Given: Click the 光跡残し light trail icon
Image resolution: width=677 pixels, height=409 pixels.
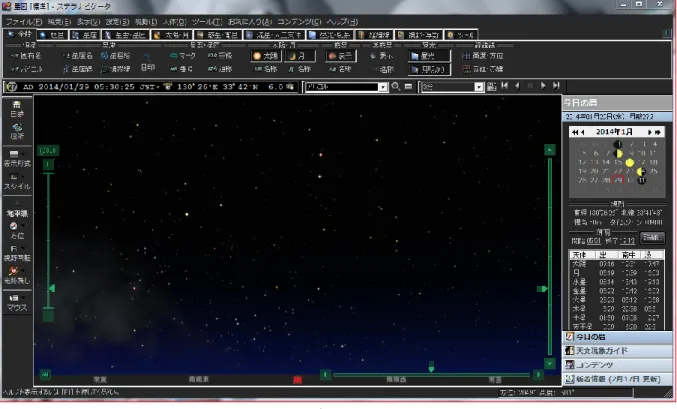Looking at the screenshot, I should [17, 276].
